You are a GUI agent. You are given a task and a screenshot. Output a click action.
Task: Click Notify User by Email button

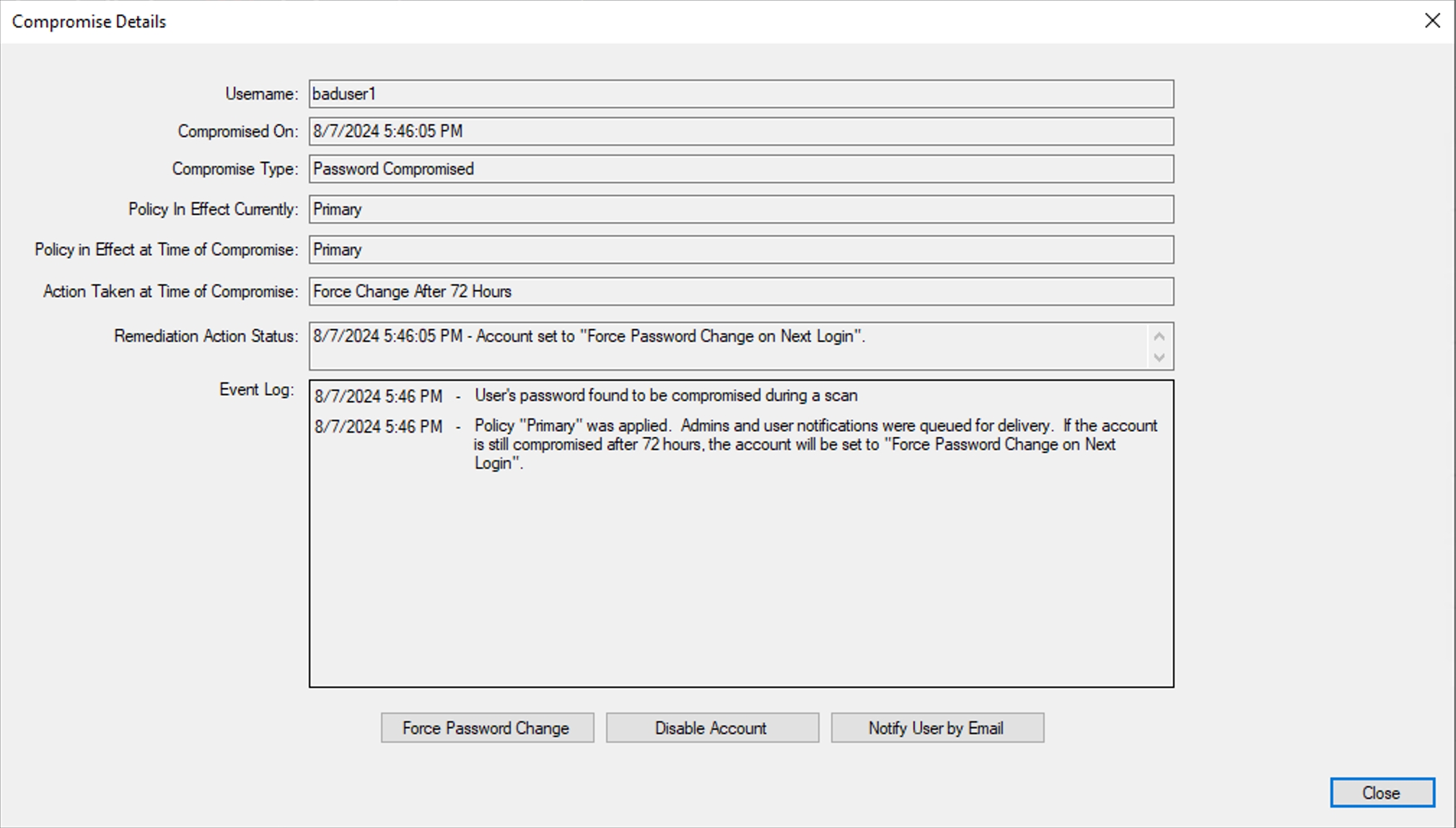tap(937, 728)
